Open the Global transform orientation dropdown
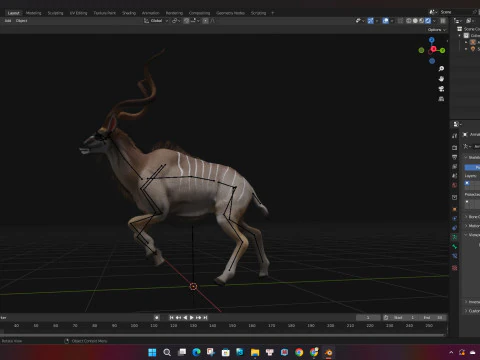This screenshot has height=360, width=480. (x=156, y=21)
